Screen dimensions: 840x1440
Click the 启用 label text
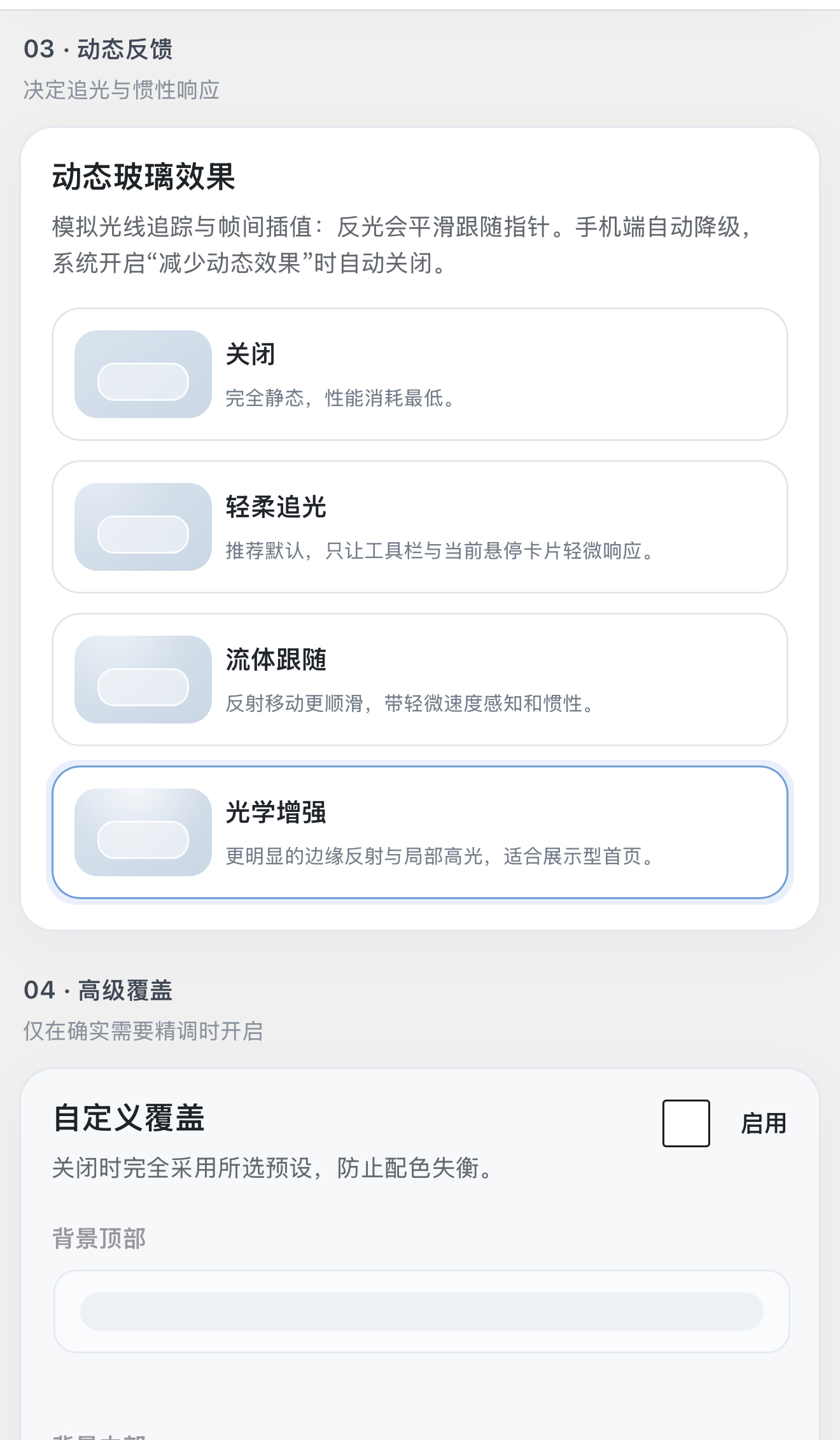[764, 1124]
